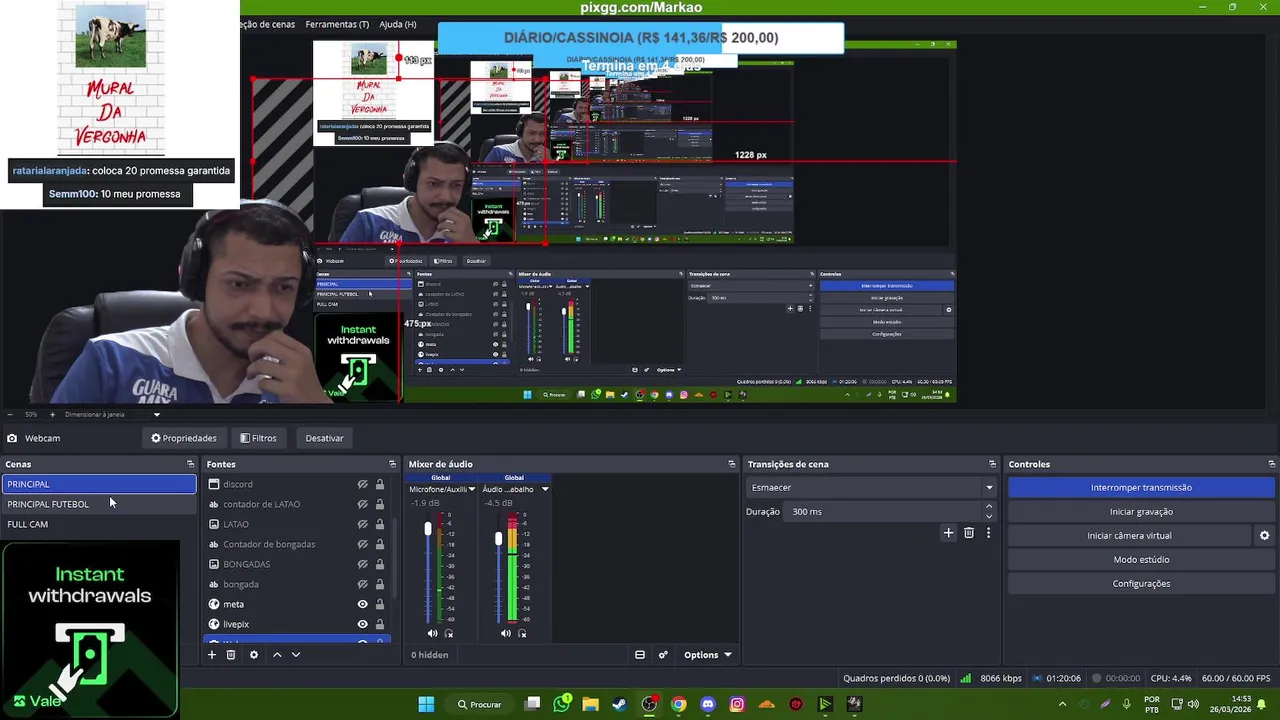Show the LATAO image source
The image size is (1280, 720).
(363, 524)
